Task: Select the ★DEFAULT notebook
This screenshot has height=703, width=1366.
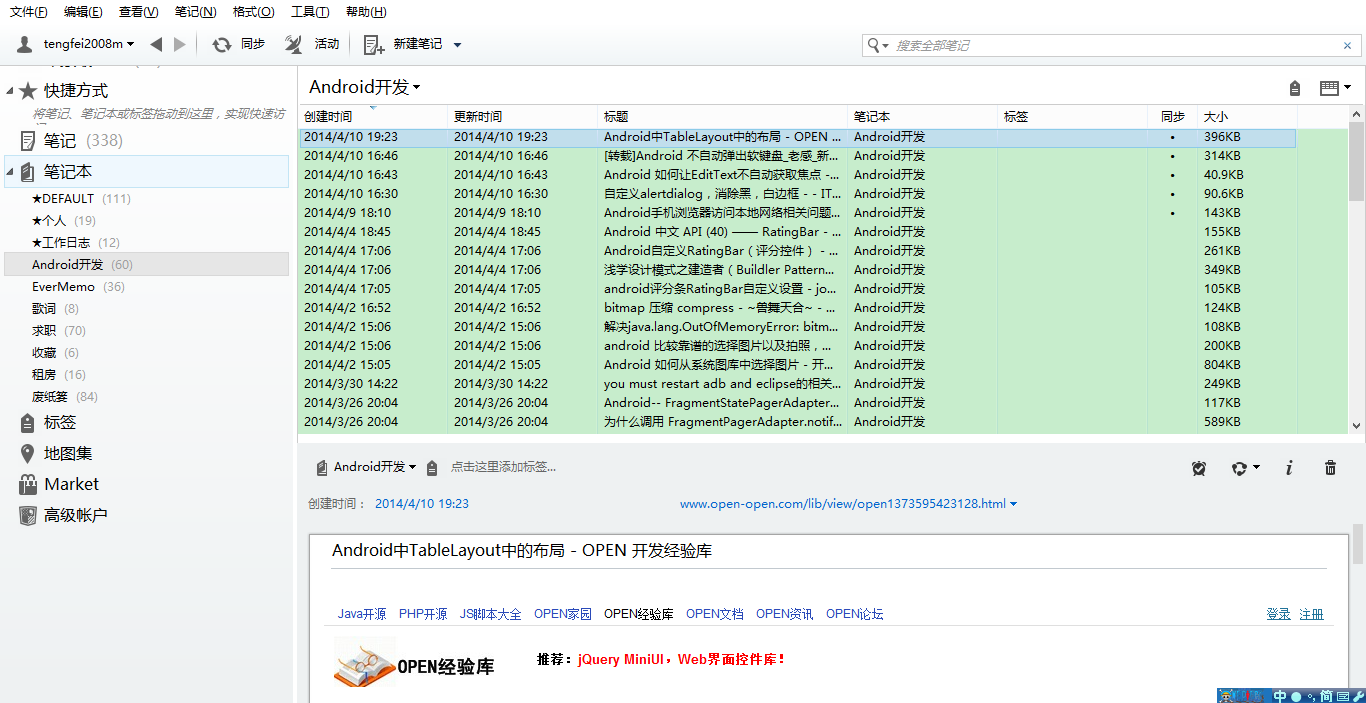Action: [x=81, y=198]
